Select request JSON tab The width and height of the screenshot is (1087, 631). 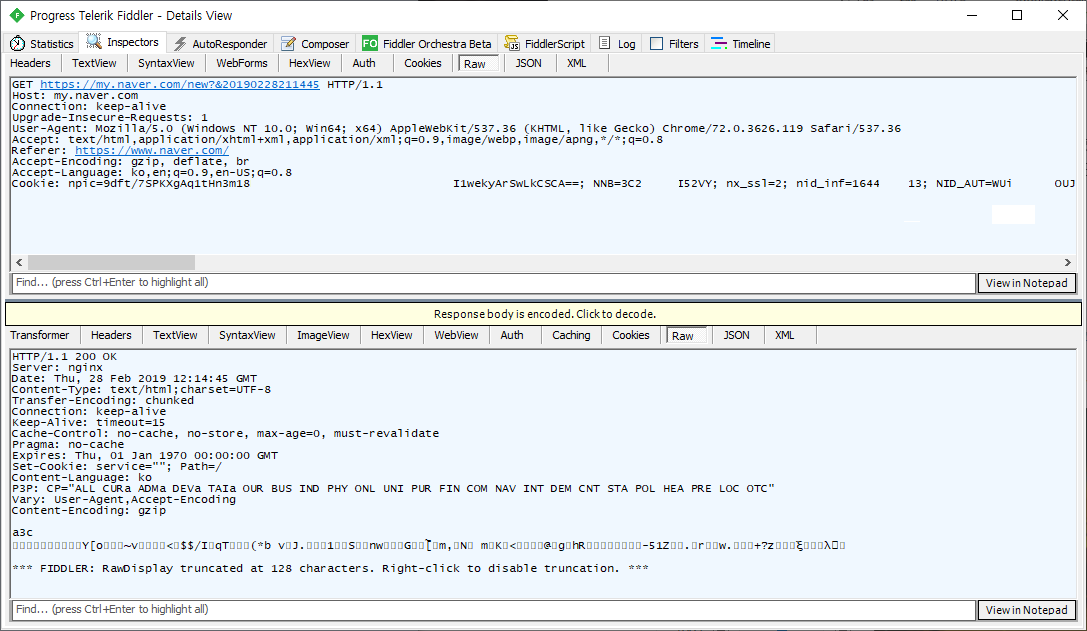(x=528, y=63)
